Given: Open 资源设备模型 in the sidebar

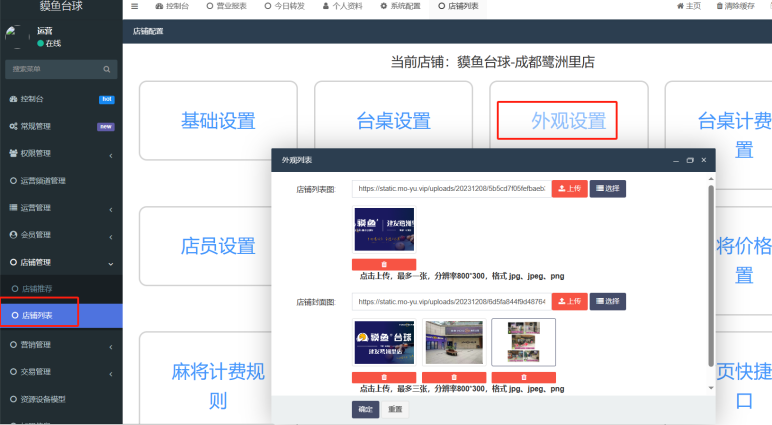Looking at the screenshot, I should coord(61,399).
